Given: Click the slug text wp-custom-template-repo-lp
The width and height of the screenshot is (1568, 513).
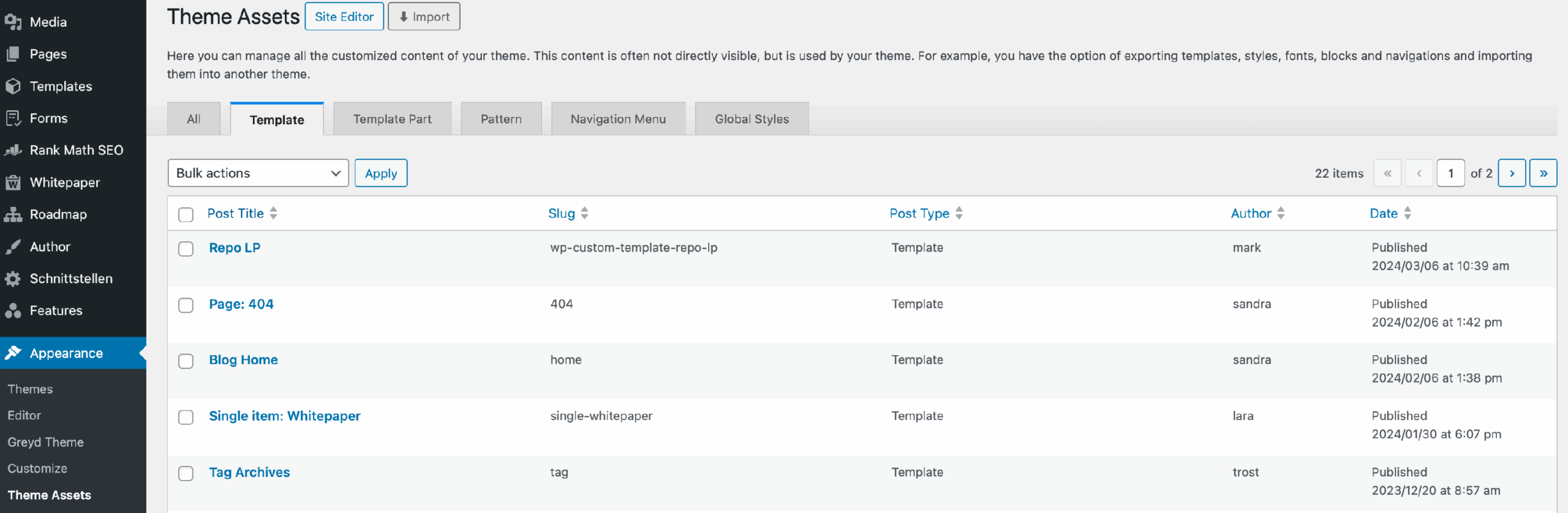Looking at the screenshot, I should click(x=633, y=248).
